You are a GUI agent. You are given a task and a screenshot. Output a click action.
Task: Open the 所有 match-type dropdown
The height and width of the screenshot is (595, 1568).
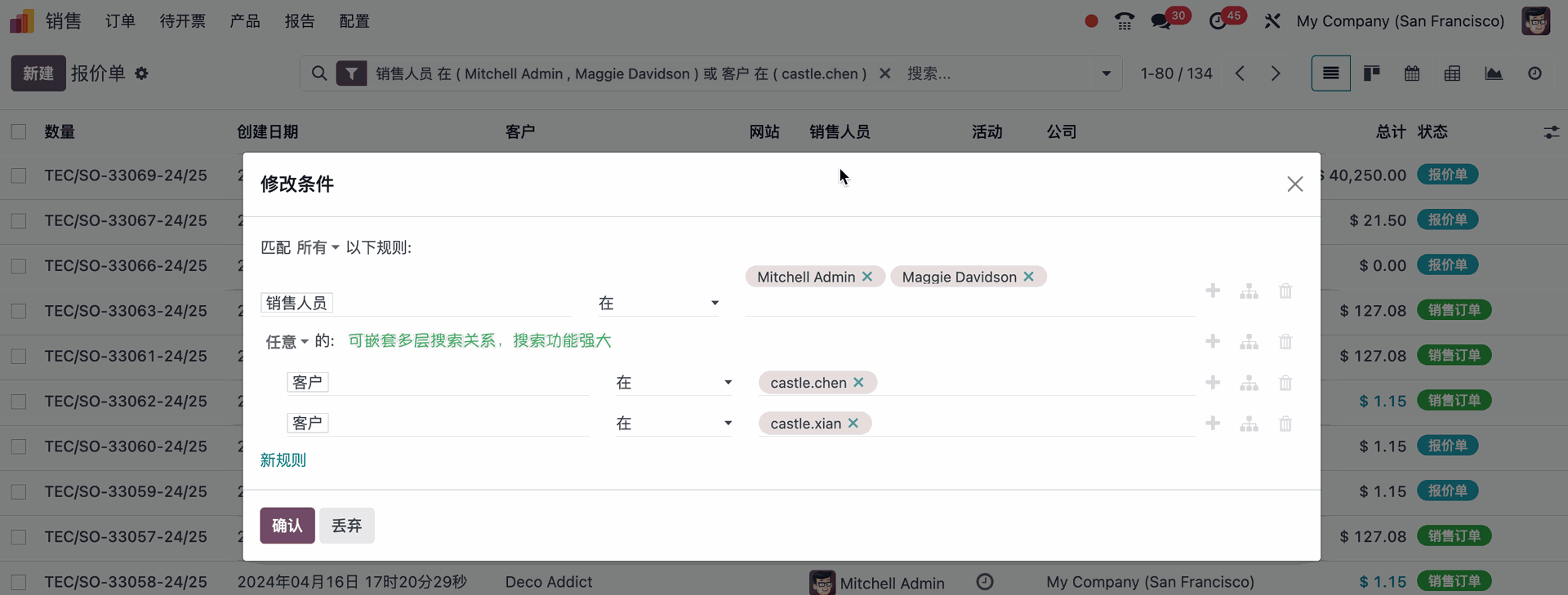pyautogui.click(x=318, y=247)
